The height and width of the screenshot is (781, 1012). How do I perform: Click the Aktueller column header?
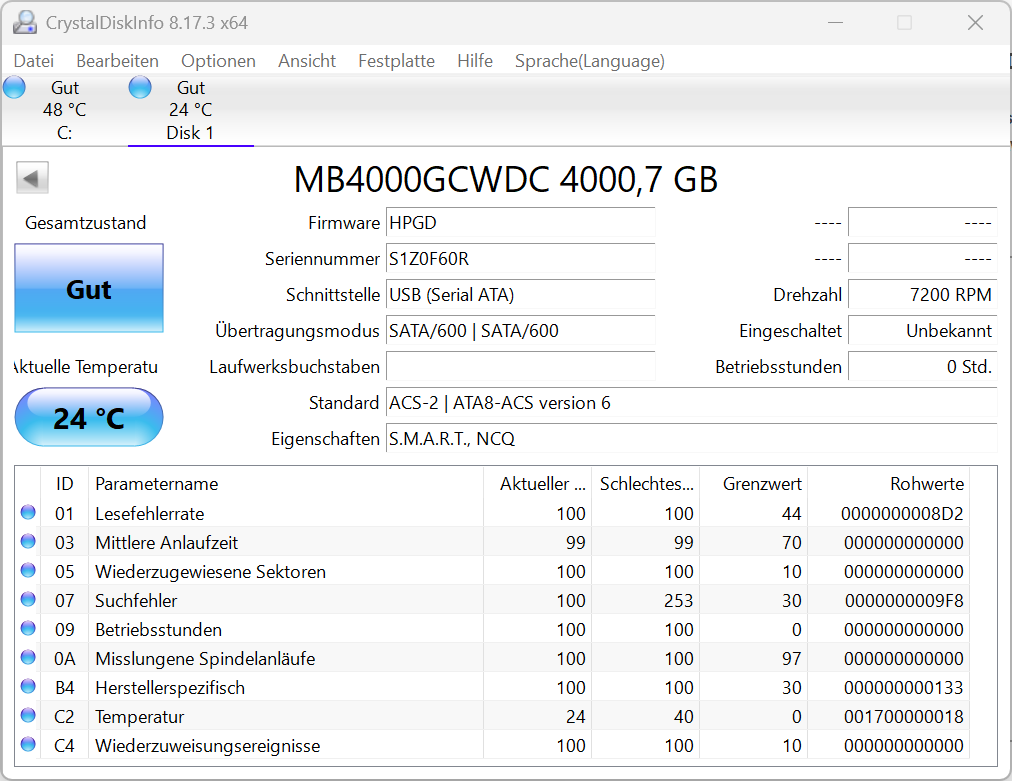537,483
